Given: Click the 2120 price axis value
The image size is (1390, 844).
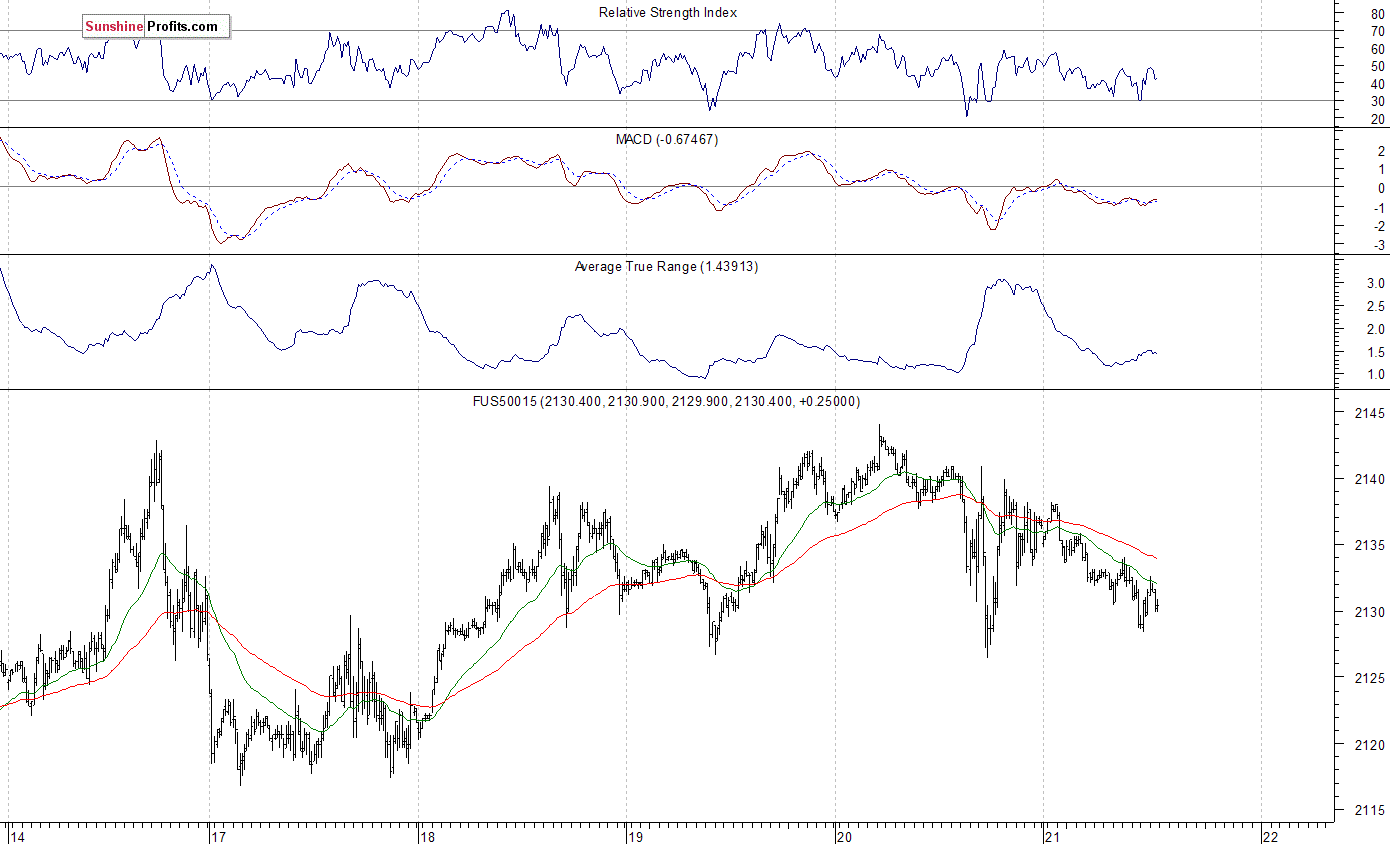Looking at the screenshot, I should (1370, 744).
